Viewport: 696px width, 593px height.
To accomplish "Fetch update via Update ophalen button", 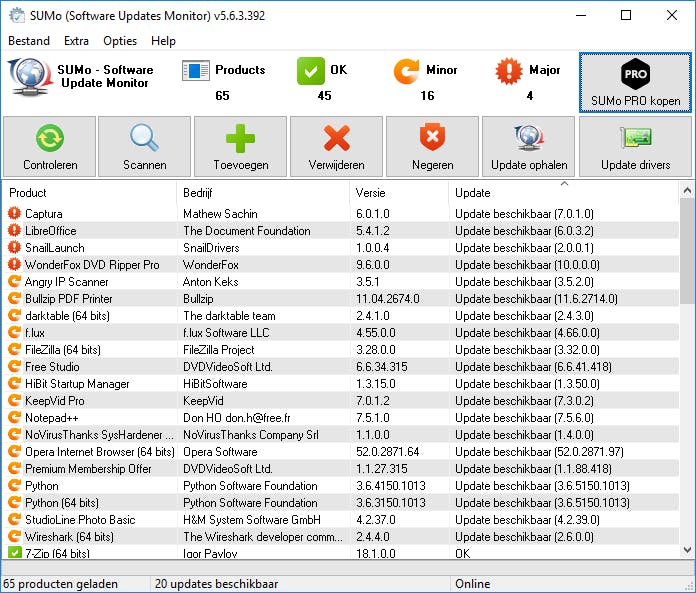I will pyautogui.click(x=529, y=147).
